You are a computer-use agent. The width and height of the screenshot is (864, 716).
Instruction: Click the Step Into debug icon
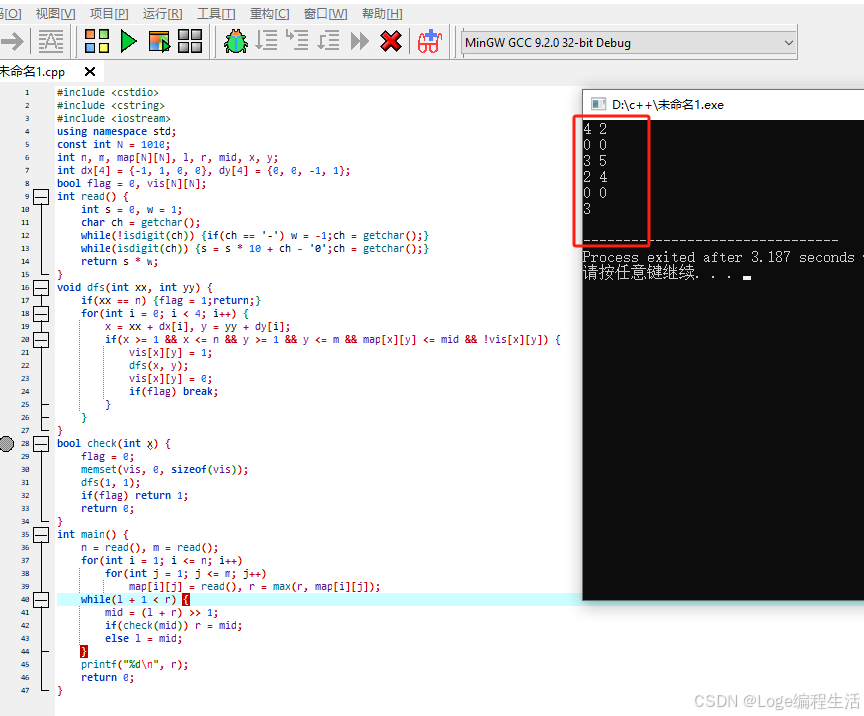[x=298, y=41]
